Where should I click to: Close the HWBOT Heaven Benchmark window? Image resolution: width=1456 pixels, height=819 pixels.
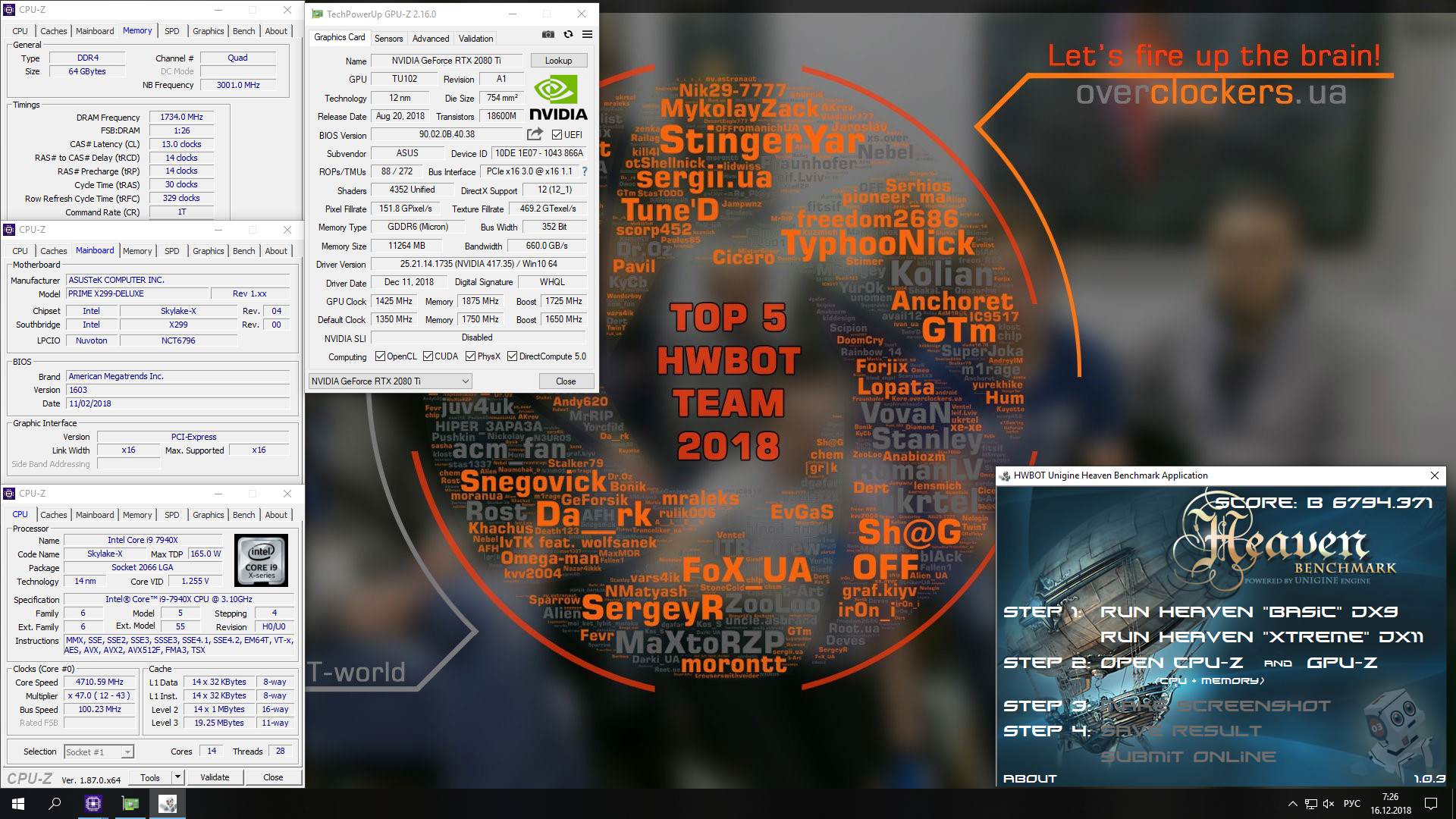coord(1434,475)
